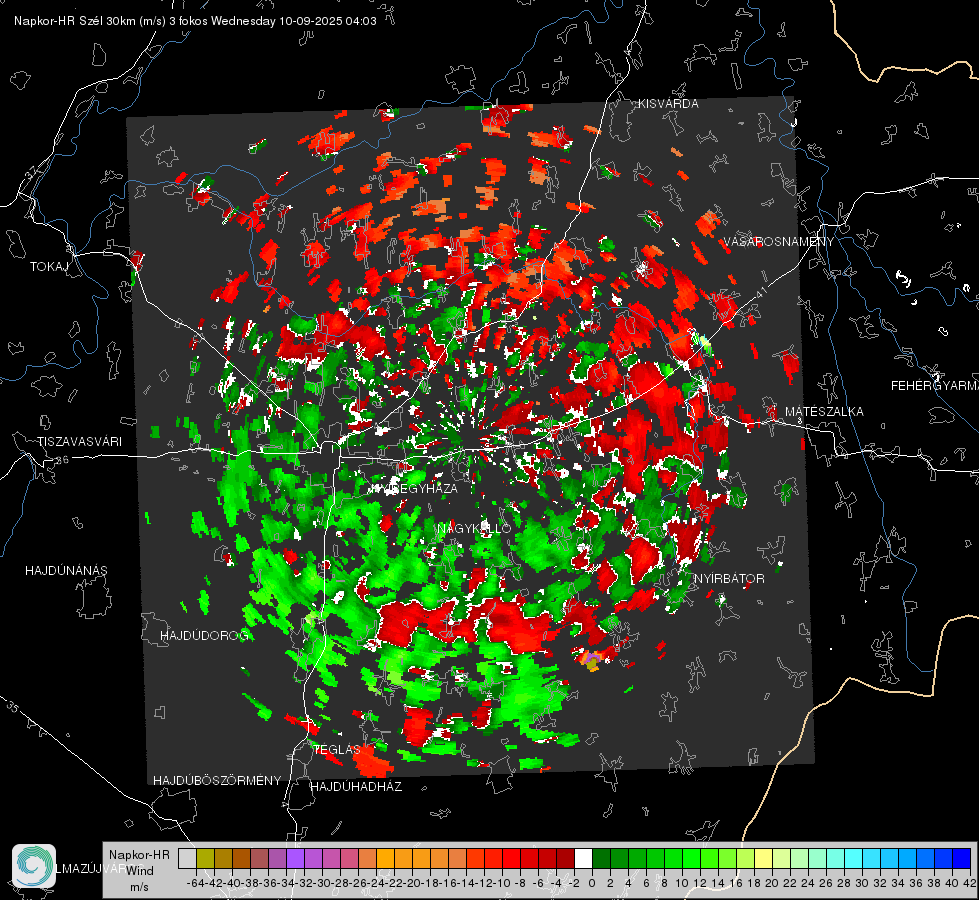Pick the yellow swatch between 18 and 20
The image size is (979, 900).
tap(764, 858)
